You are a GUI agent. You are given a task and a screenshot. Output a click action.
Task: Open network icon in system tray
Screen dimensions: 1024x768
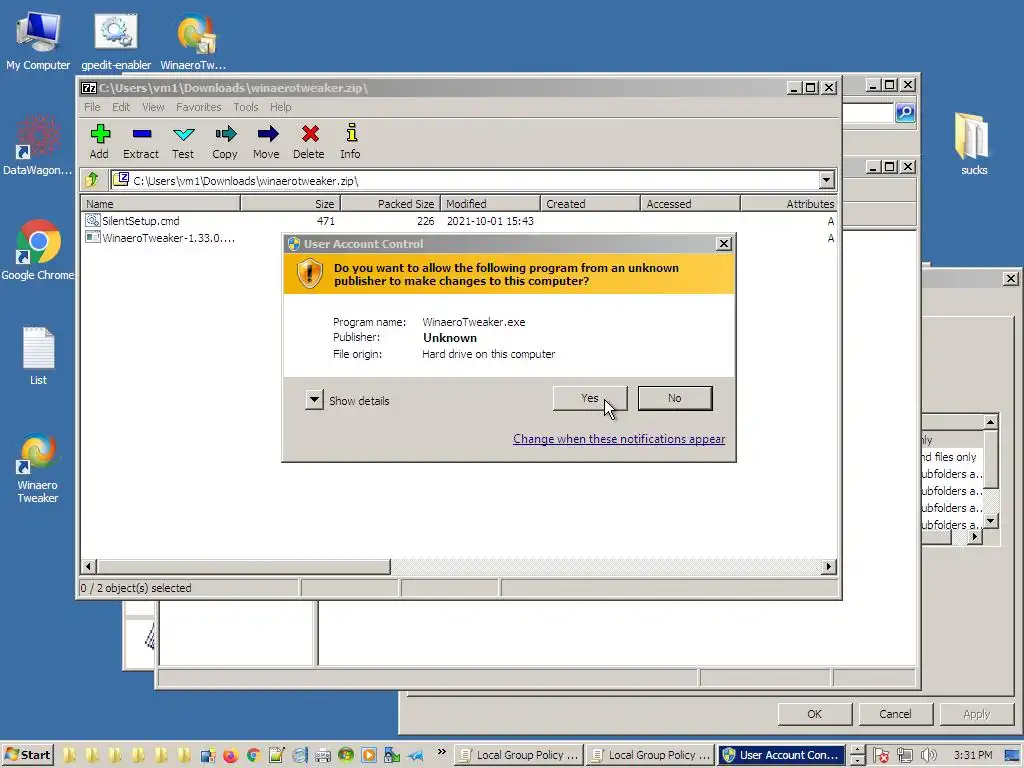(904, 756)
